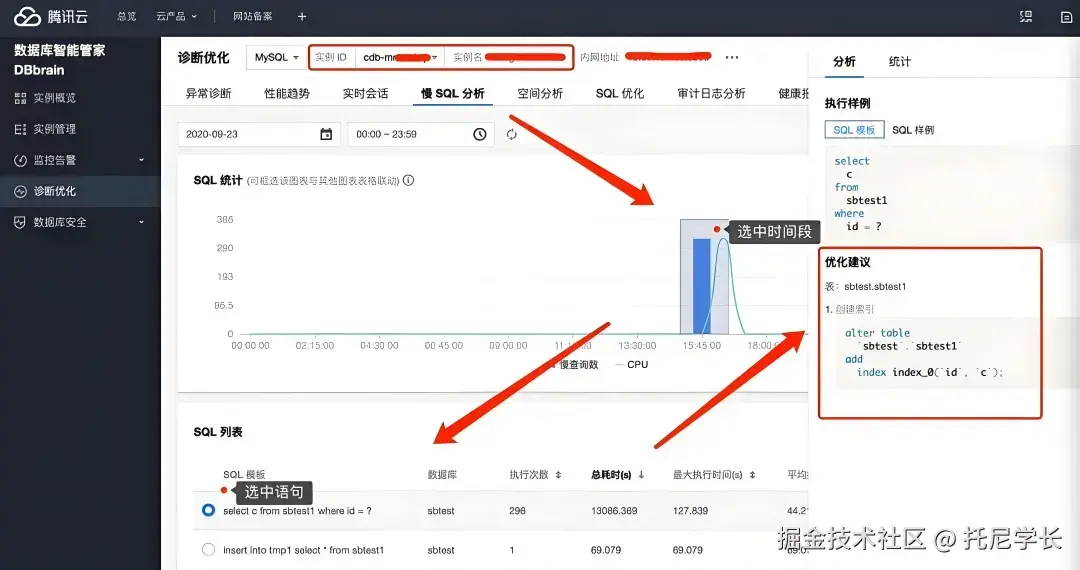Select the SQL 模板 button

pos(854,129)
